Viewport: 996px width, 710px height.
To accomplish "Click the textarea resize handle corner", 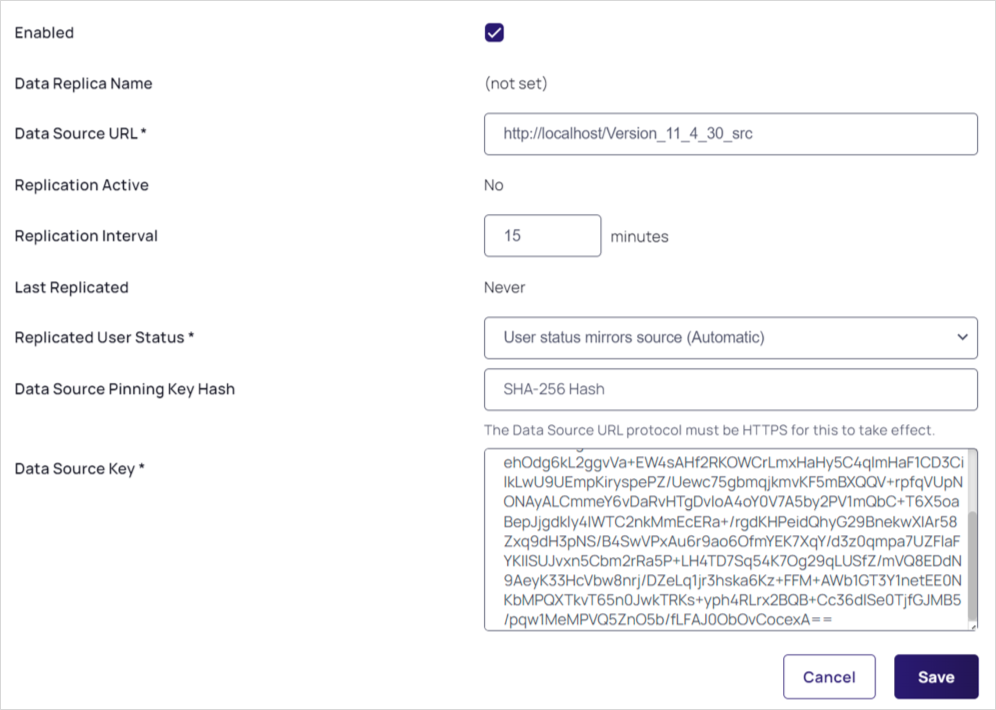I will click(972, 625).
